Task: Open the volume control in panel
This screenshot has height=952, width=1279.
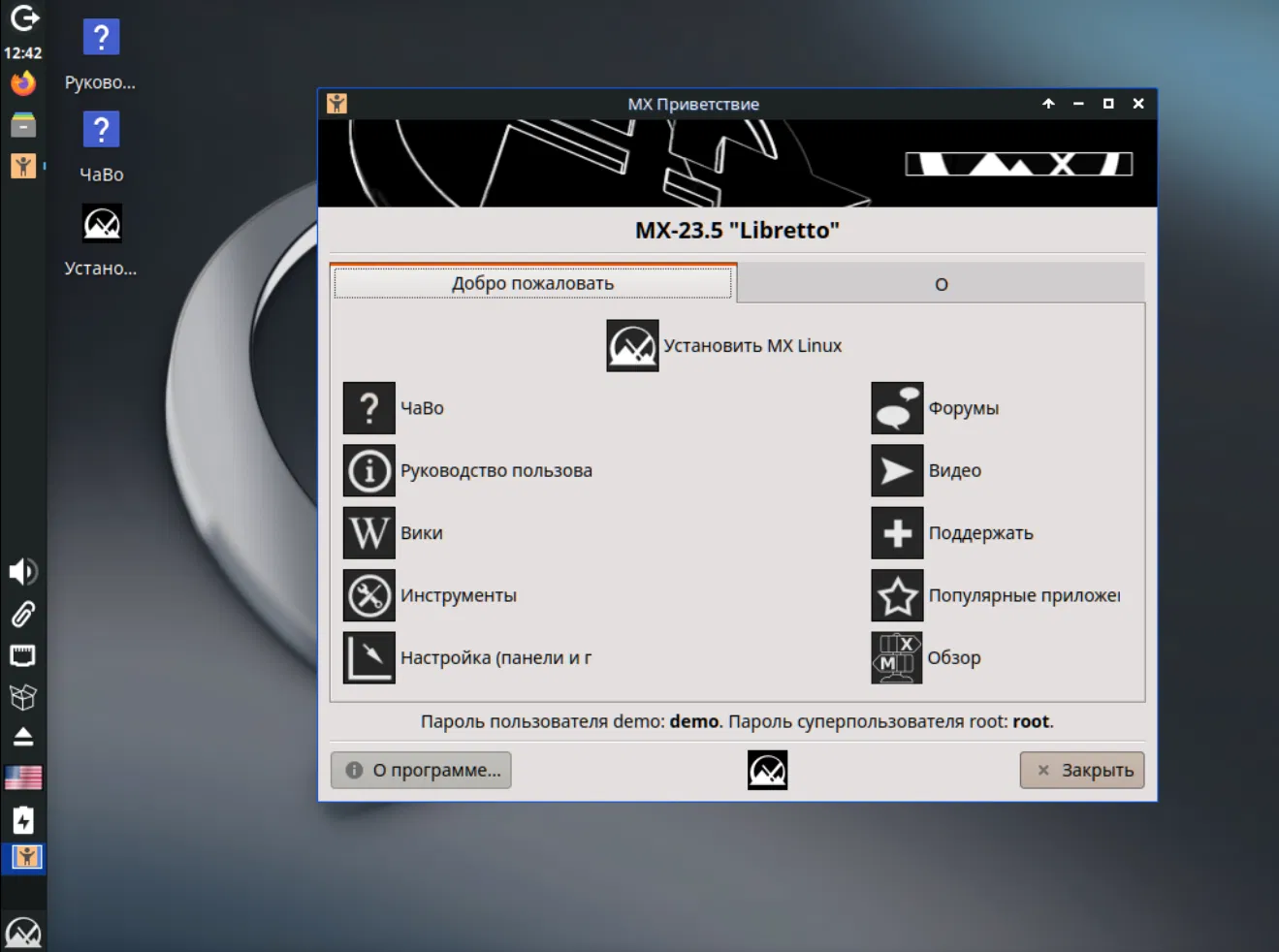Action: click(x=23, y=571)
